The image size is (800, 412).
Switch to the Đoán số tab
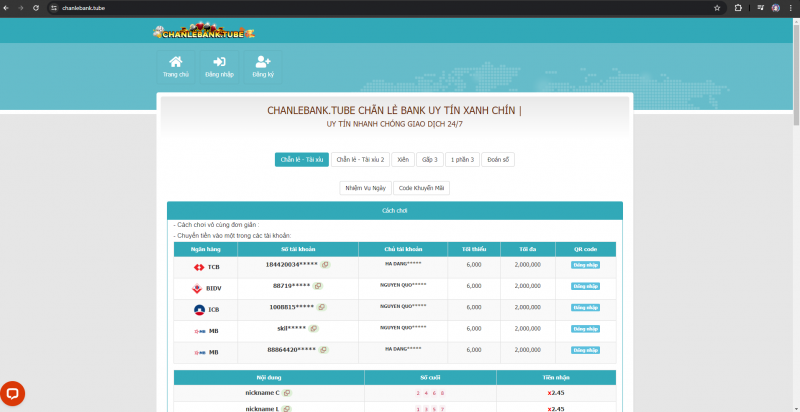pos(498,160)
